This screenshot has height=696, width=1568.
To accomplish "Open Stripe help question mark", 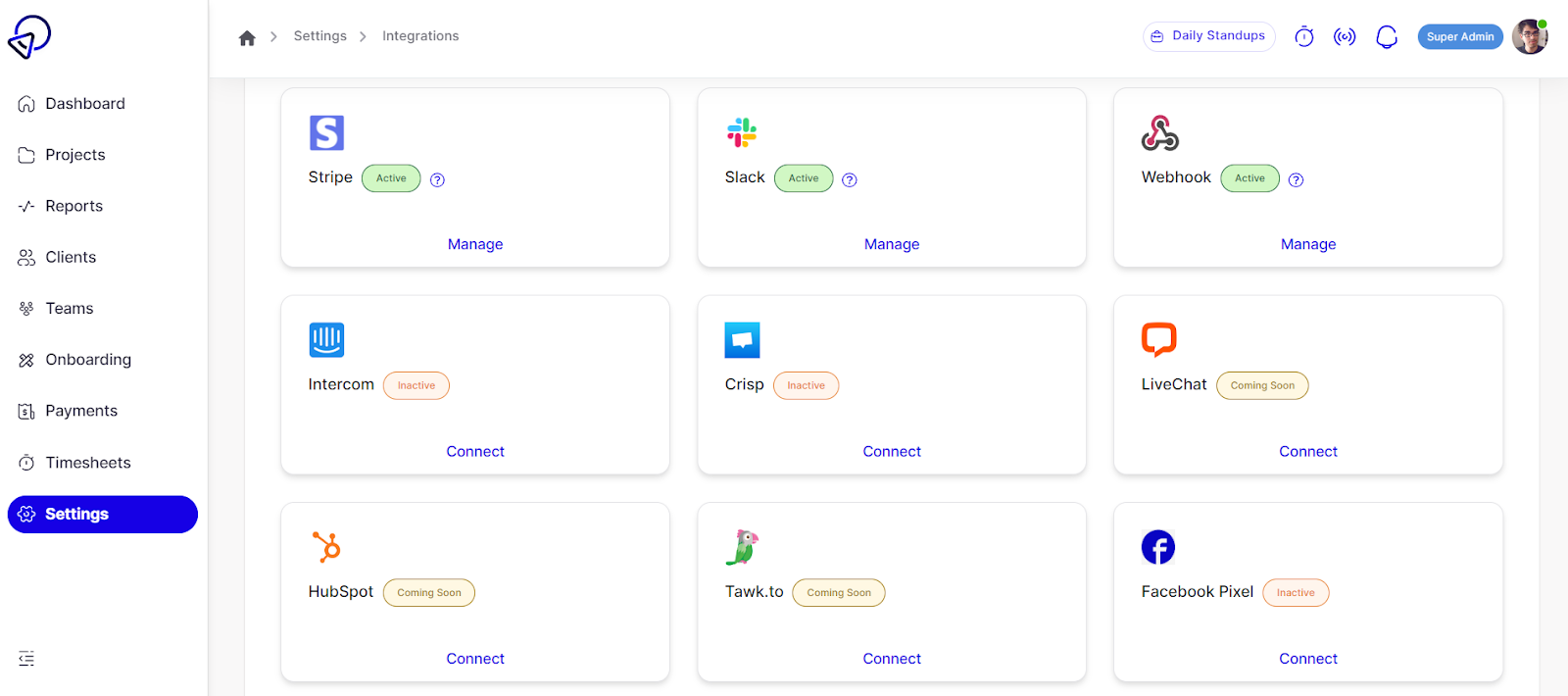I will coord(438,179).
